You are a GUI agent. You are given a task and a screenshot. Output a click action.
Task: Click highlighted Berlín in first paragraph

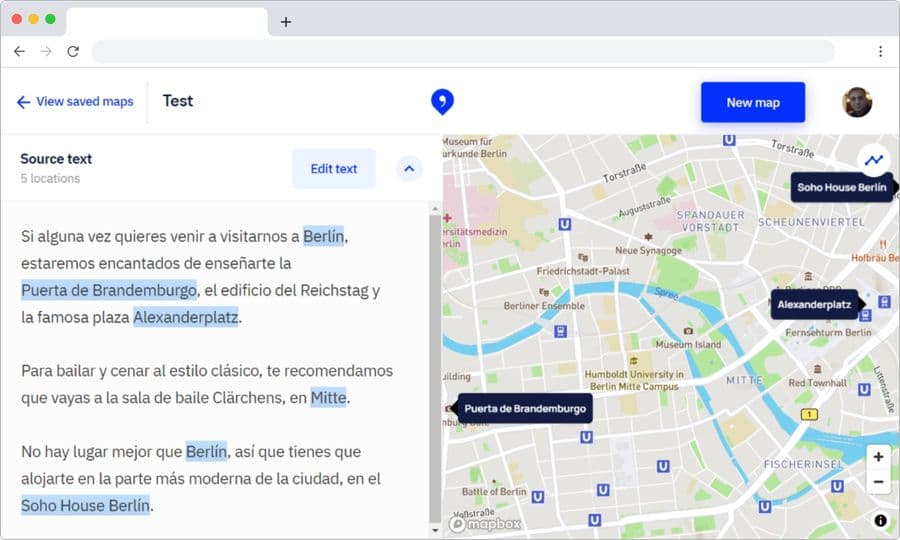click(324, 236)
